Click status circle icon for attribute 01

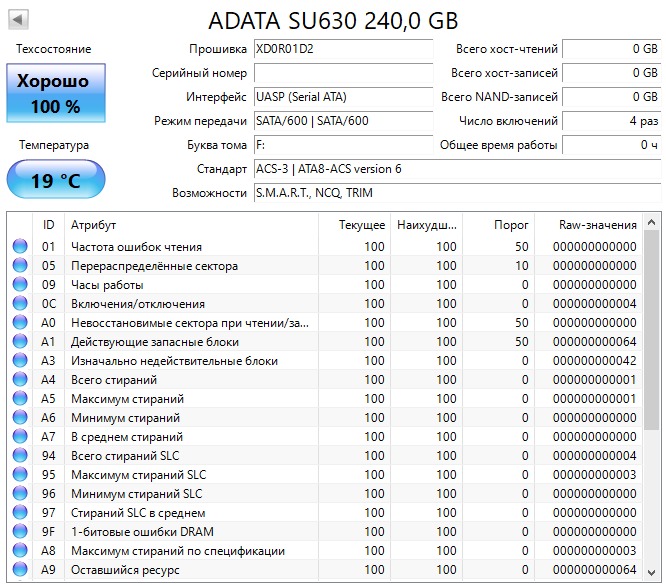click(20, 247)
